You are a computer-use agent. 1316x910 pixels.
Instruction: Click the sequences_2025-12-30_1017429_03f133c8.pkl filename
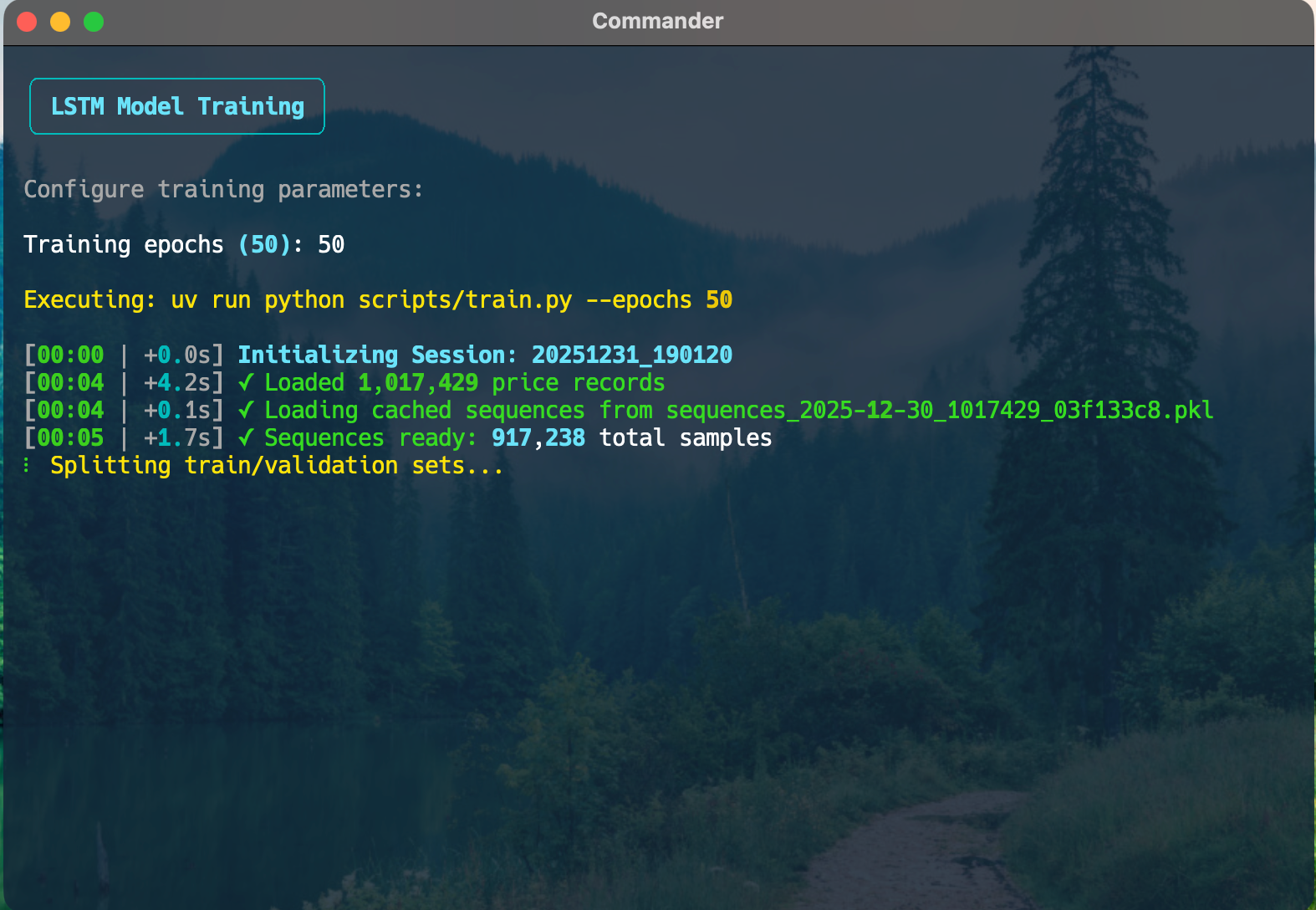pos(940,410)
